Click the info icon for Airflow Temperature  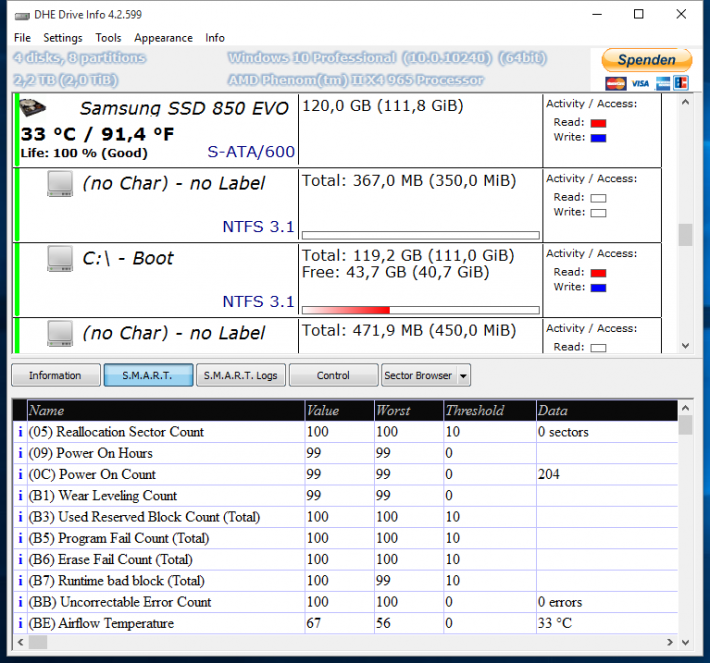tap(20, 624)
